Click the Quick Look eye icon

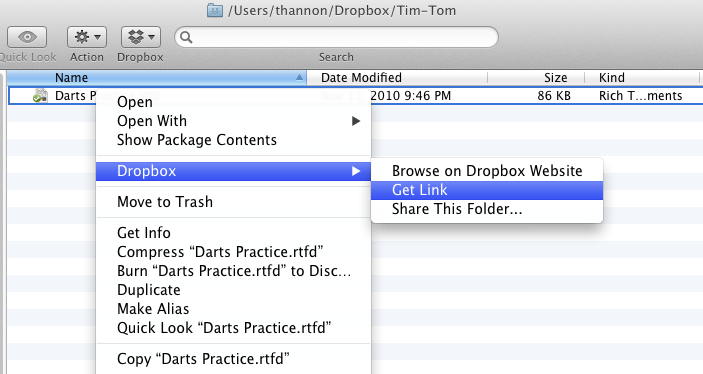(27, 37)
